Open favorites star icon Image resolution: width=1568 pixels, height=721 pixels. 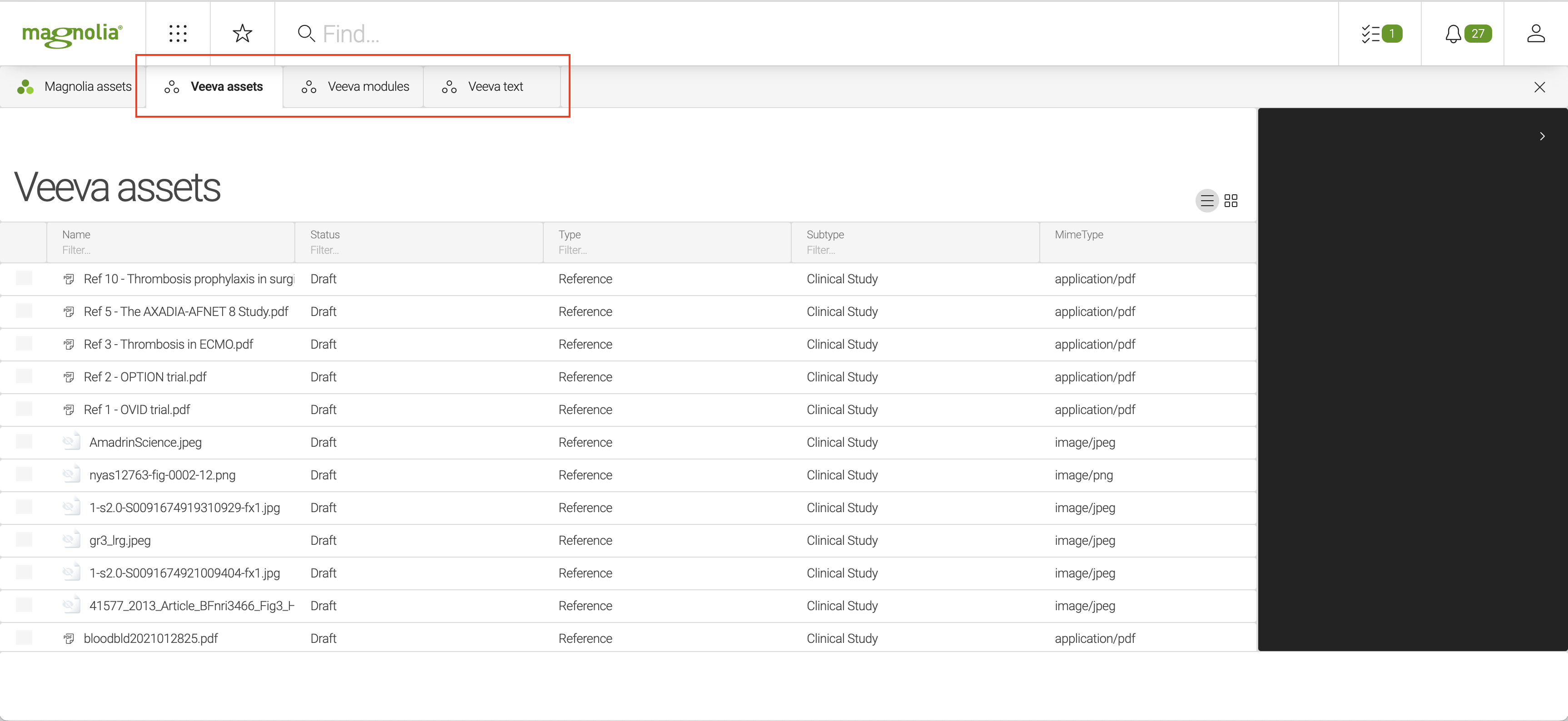pos(242,34)
